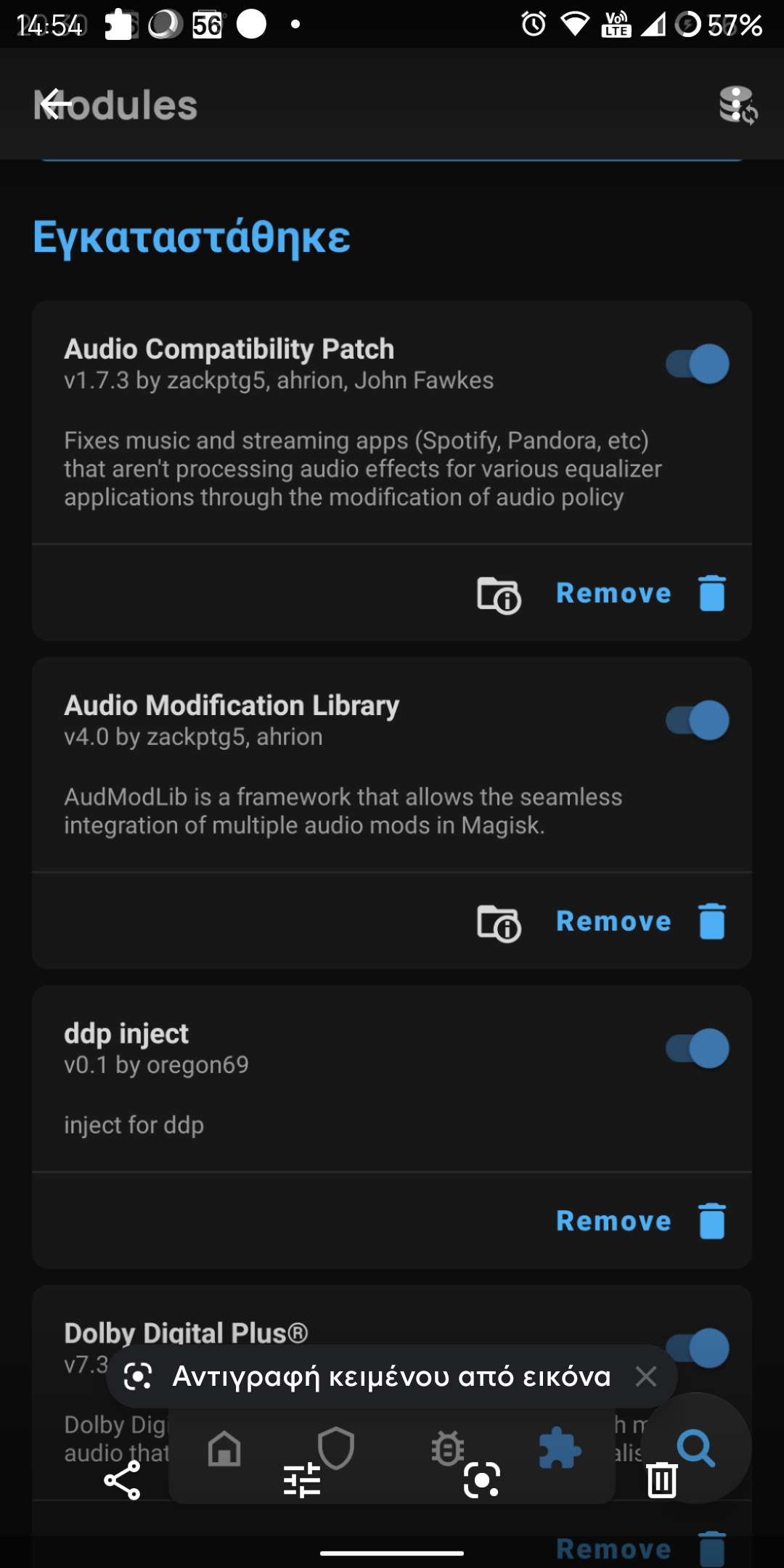Open info for Audio Compatibility Patch
784x1568 pixels.
[499, 595]
